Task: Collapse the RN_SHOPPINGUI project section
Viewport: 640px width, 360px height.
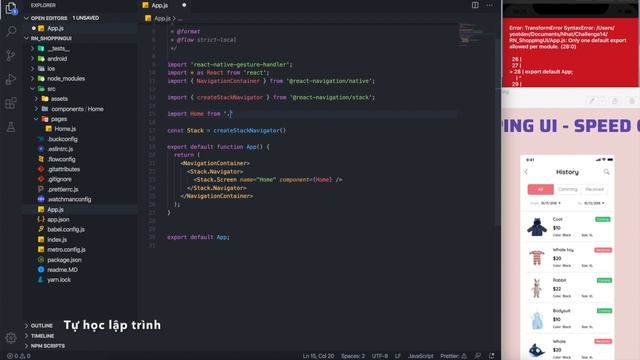Action: coord(27,38)
